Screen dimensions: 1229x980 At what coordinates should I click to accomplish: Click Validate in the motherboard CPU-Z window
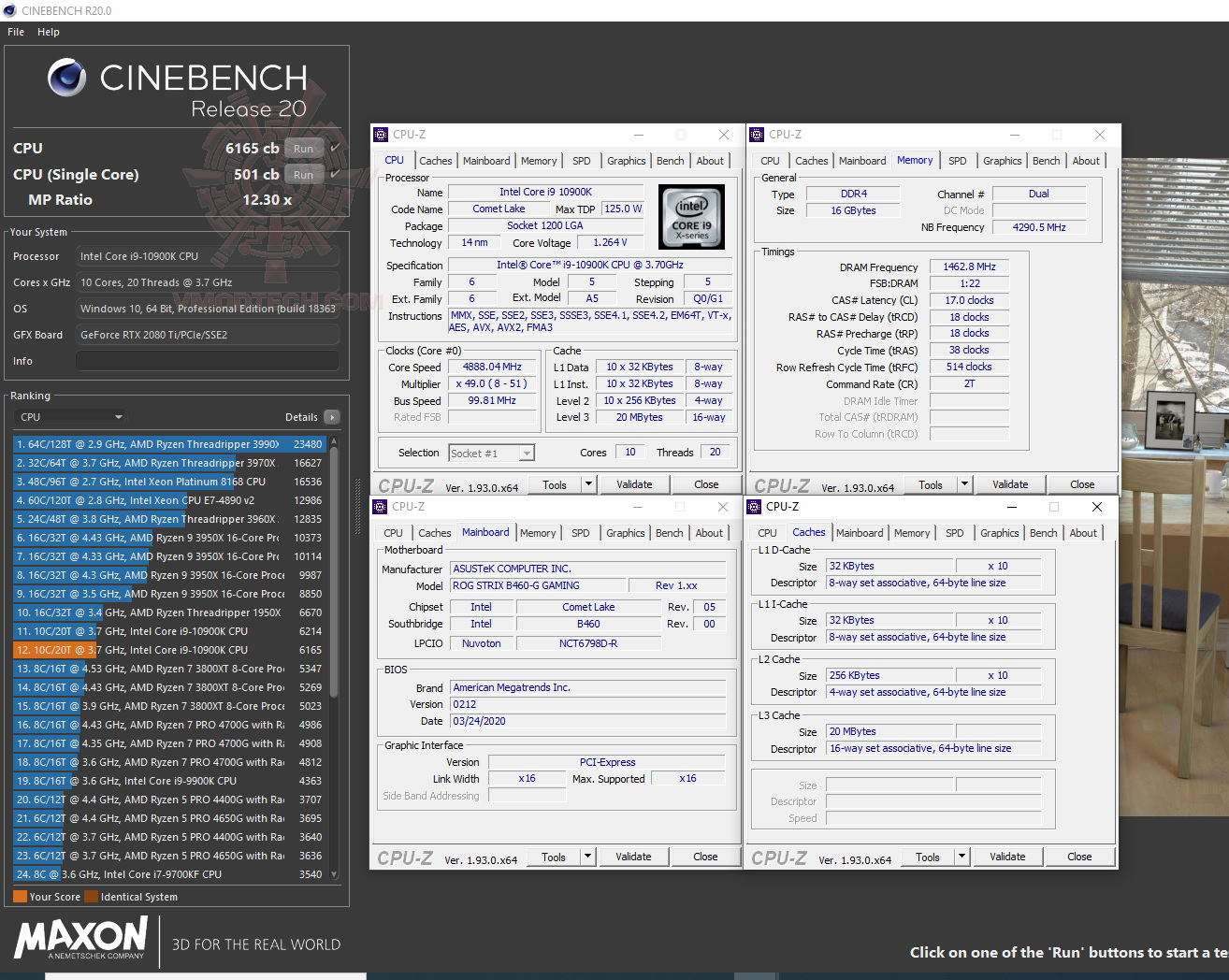(x=633, y=857)
